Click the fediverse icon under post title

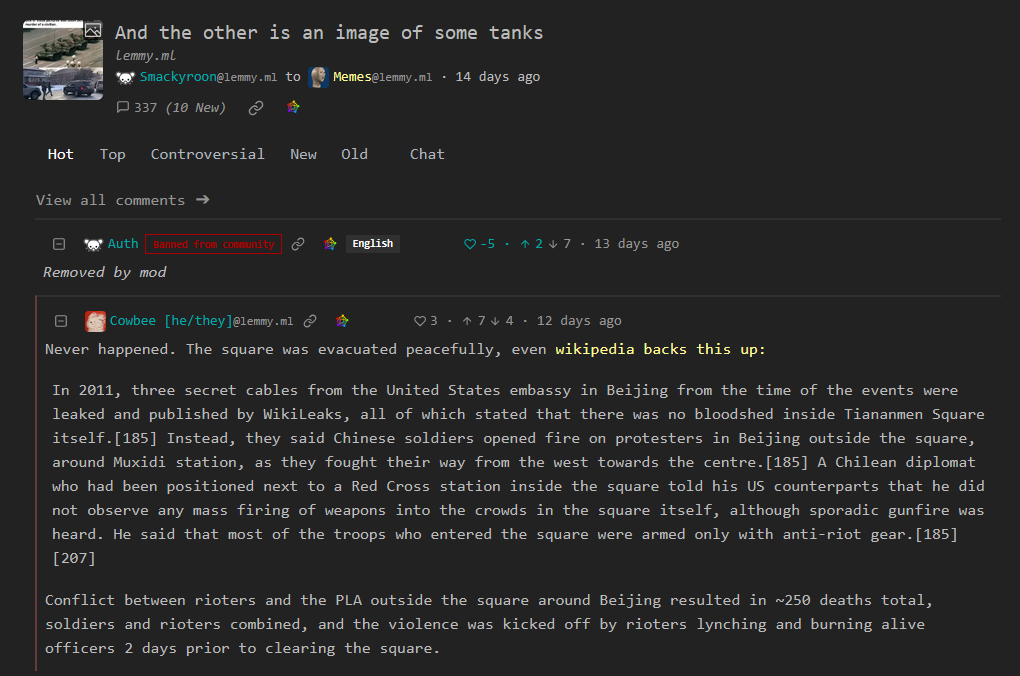tap(293, 107)
